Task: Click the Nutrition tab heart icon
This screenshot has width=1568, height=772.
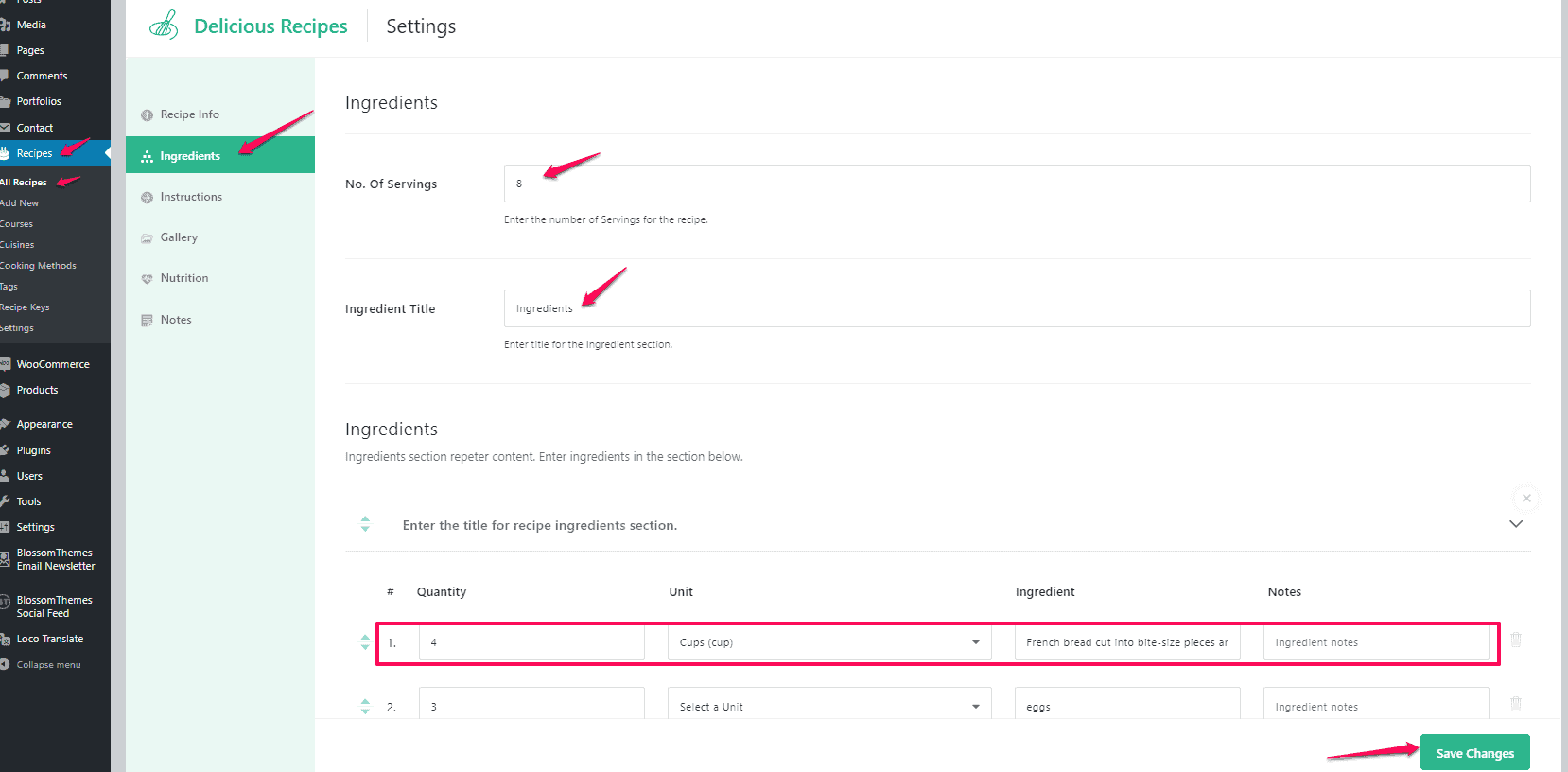Action: click(x=147, y=279)
